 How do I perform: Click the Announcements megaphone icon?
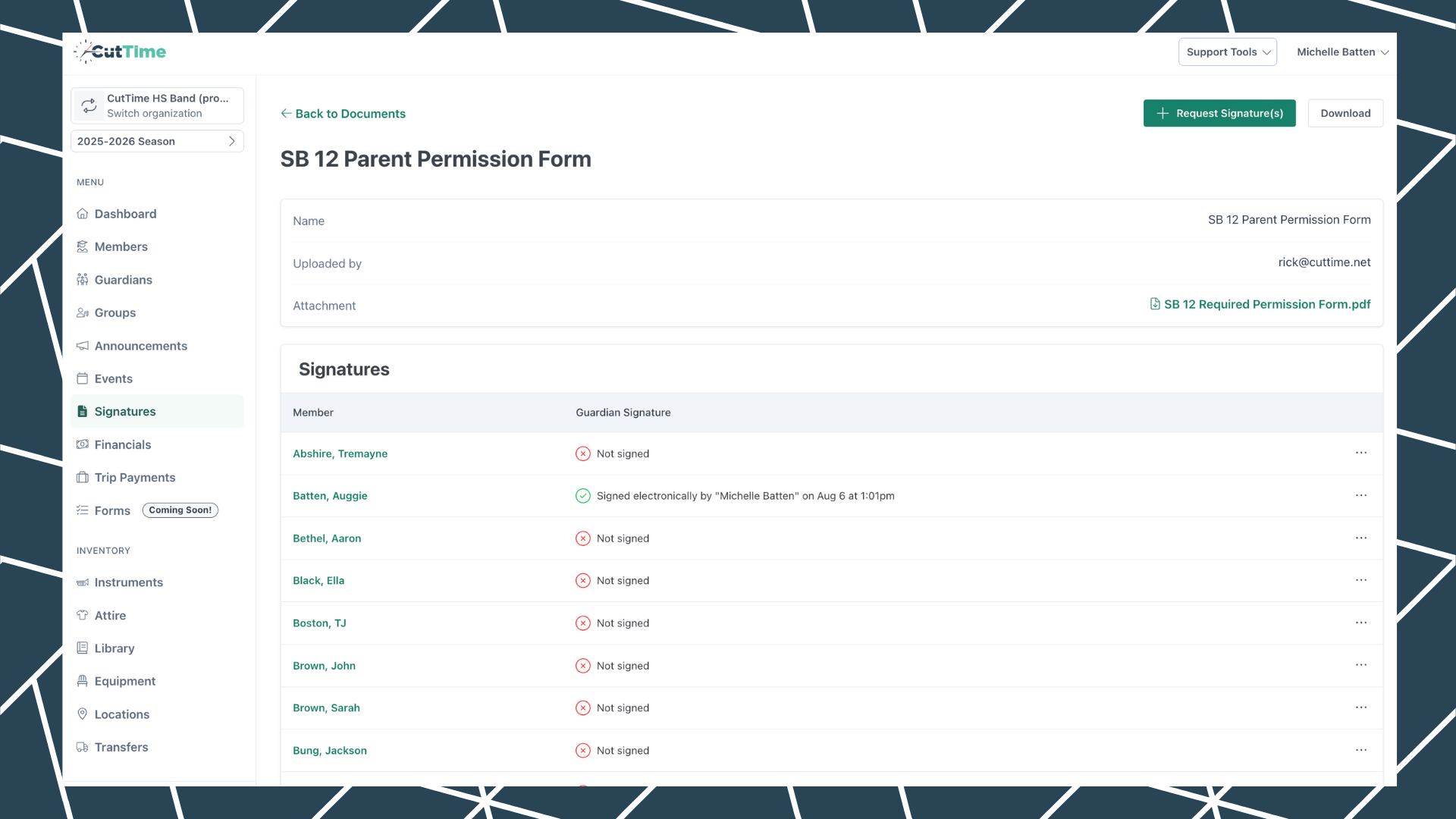83,346
